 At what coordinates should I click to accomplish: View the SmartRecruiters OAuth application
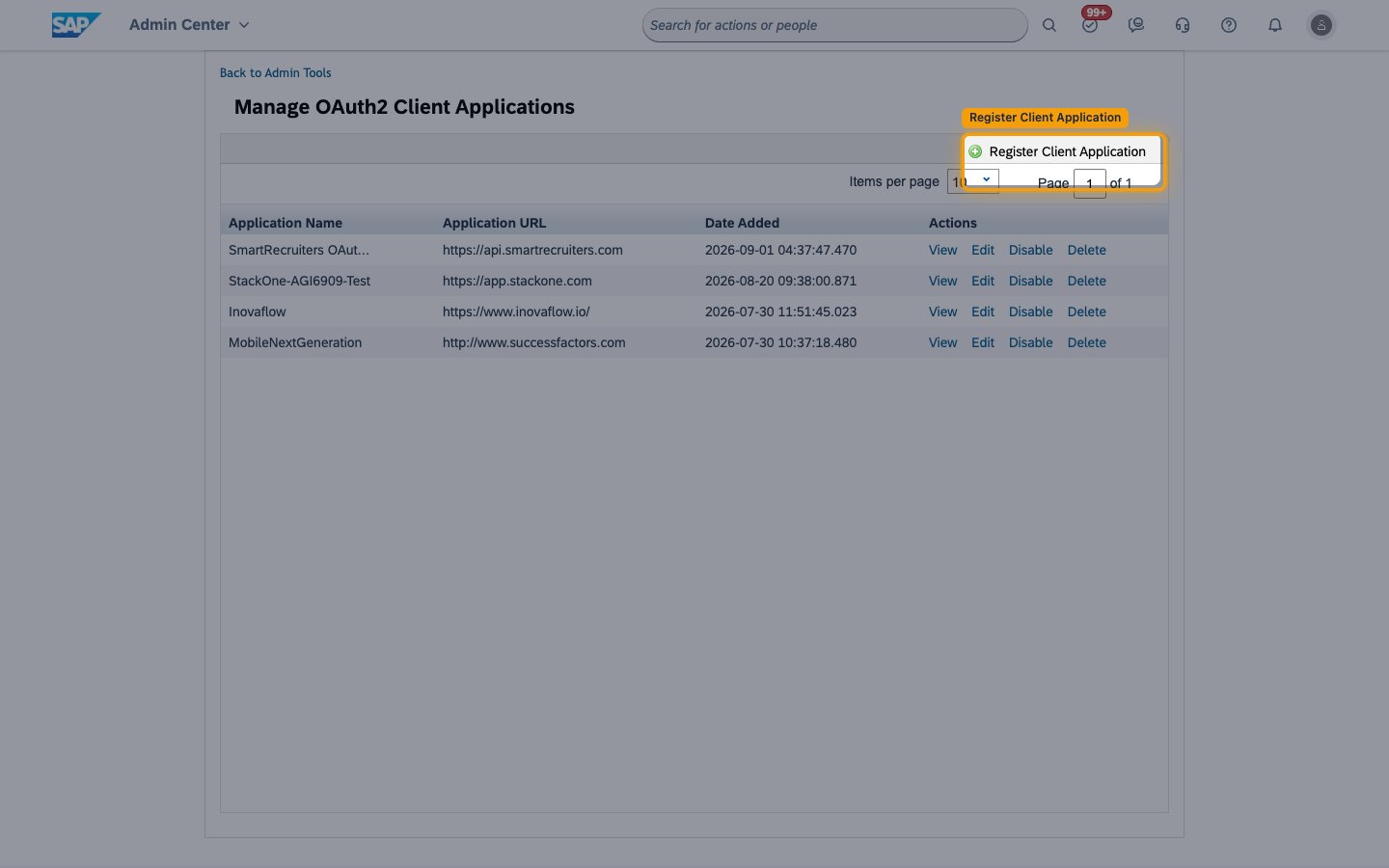coord(942,250)
